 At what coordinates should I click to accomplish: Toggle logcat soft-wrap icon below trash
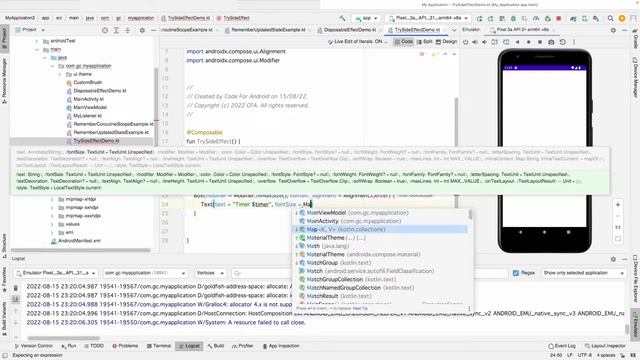click(x=16, y=300)
